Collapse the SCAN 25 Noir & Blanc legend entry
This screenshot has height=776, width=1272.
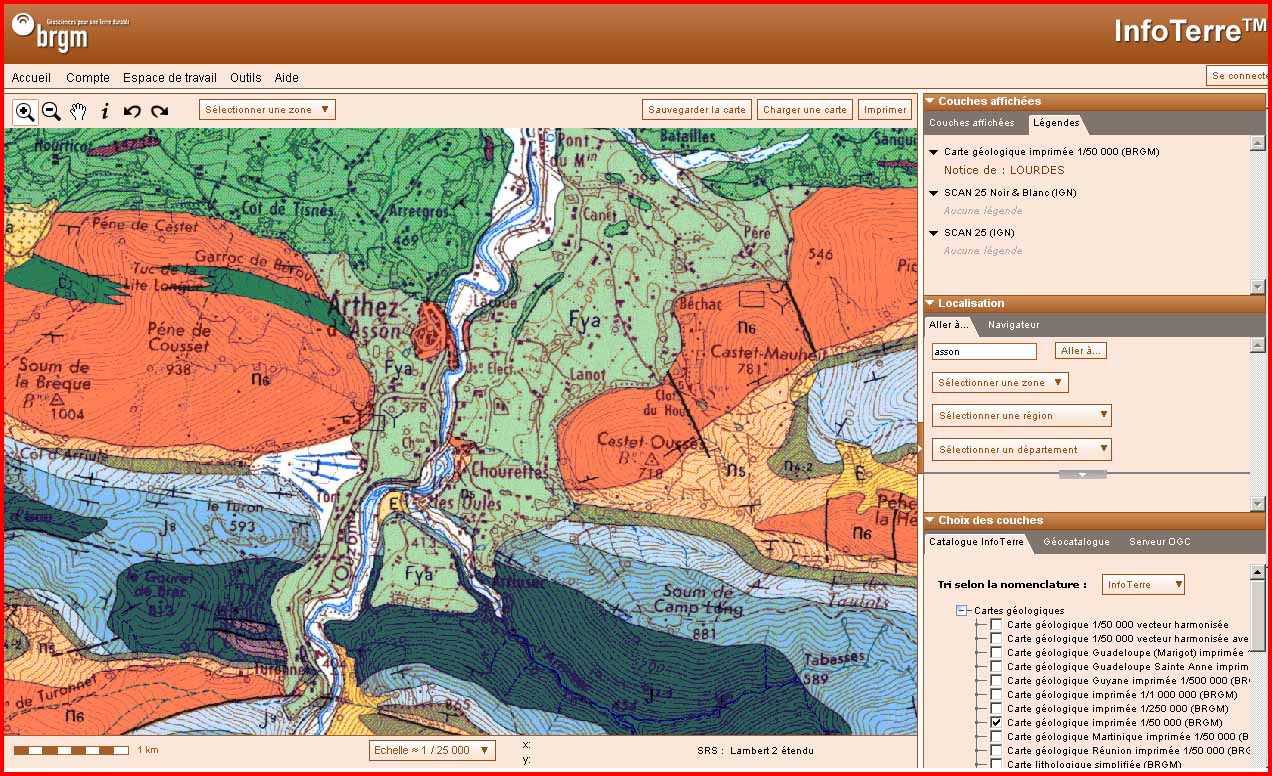pyautogui.click(x=934, y=193)
